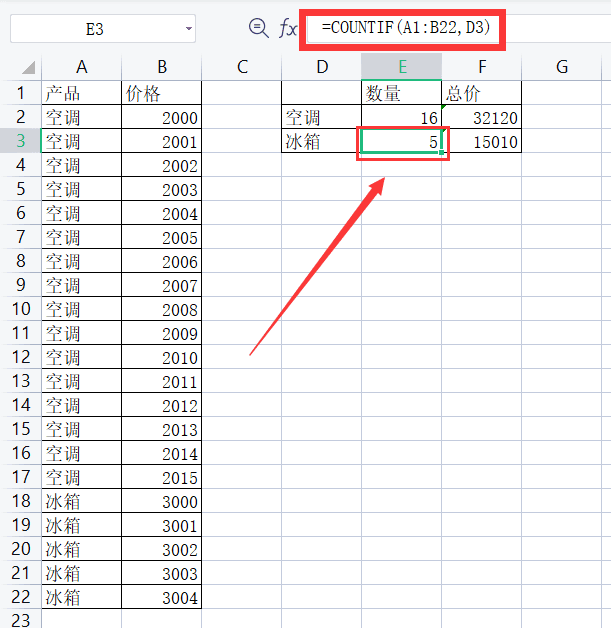Click cell B5 with value 2003
This screenshot has height=628, width=611.
pos(162,189)
